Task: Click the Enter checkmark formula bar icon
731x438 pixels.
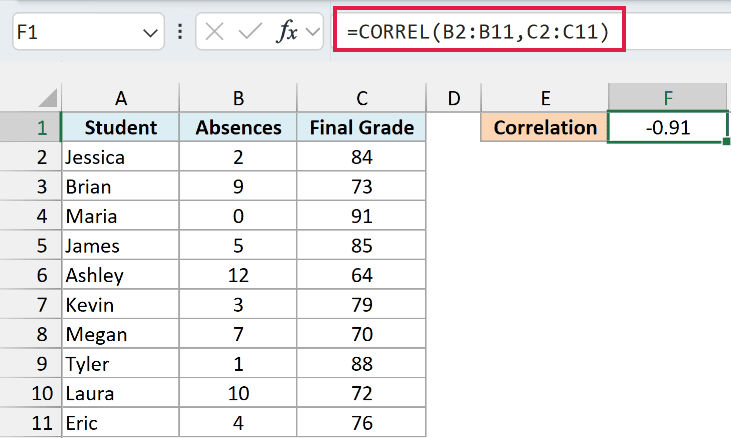Action: 250,32
